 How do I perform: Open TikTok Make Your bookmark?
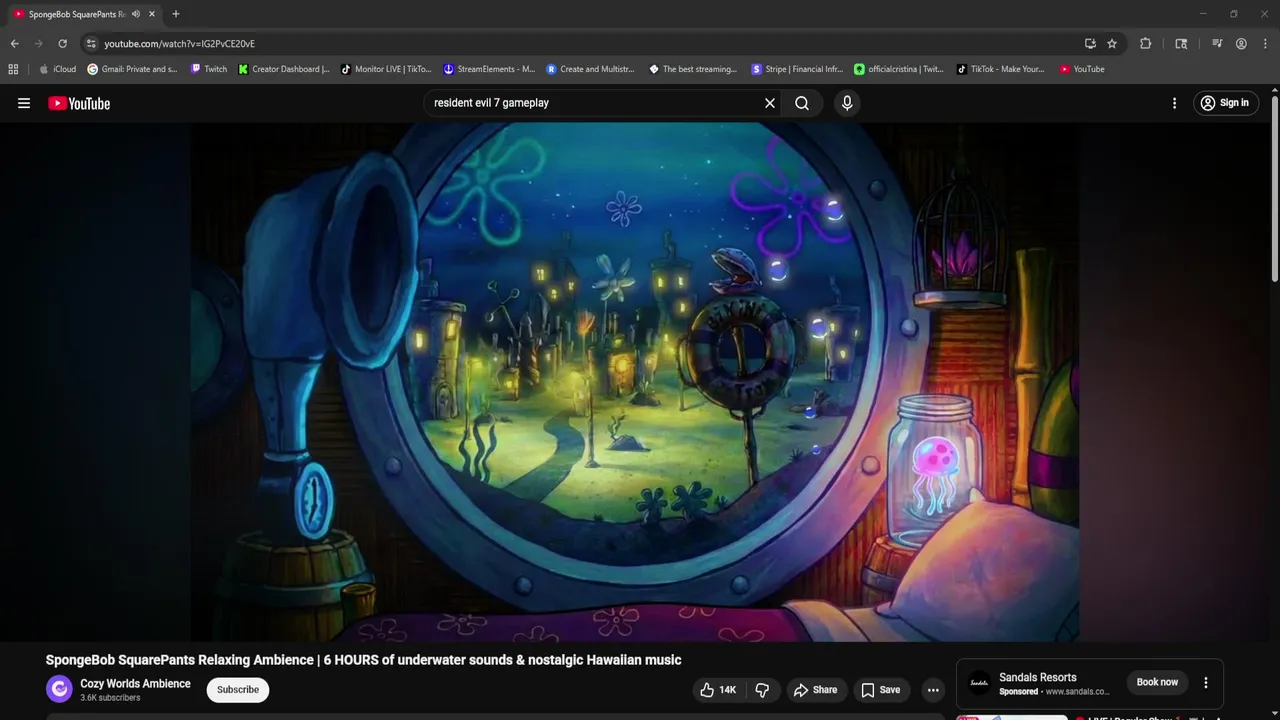(1000, 69)
